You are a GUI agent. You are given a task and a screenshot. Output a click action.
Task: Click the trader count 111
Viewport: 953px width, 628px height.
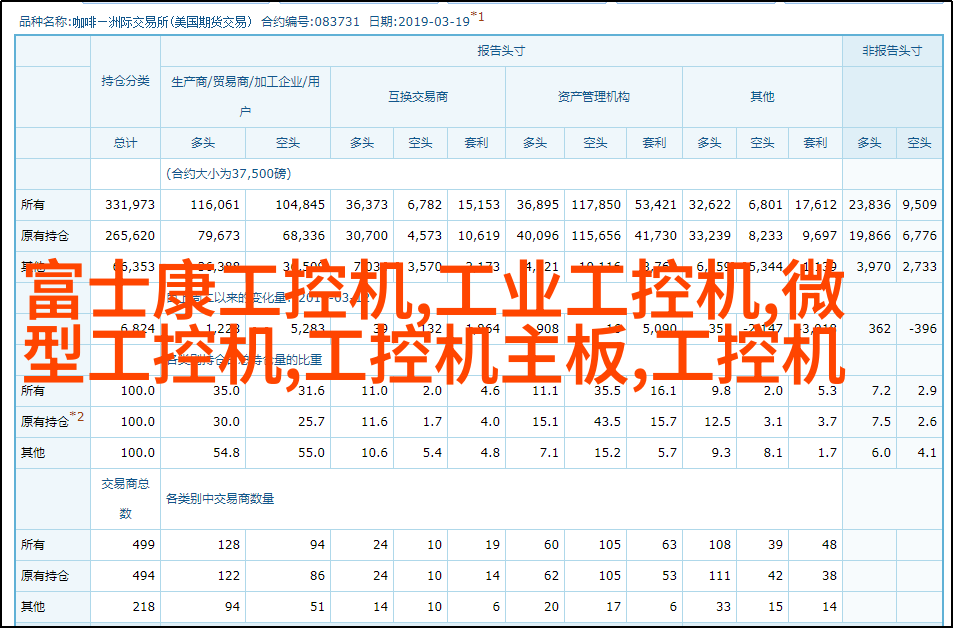tap(720, 575)
